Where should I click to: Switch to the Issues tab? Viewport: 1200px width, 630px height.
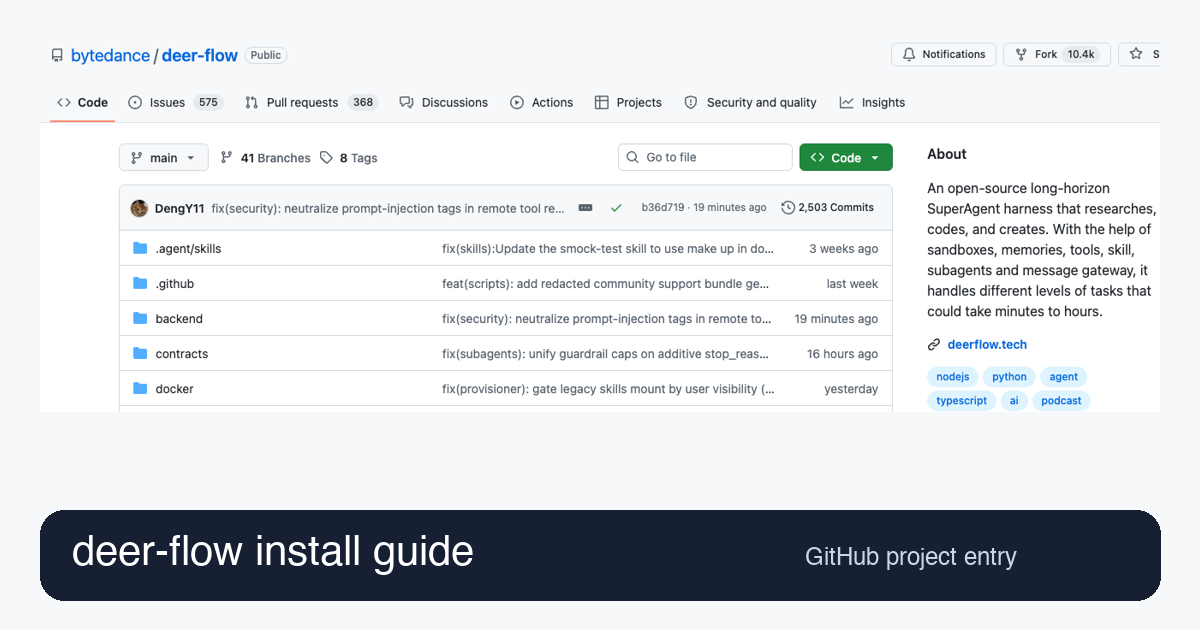tap(175, 103)
